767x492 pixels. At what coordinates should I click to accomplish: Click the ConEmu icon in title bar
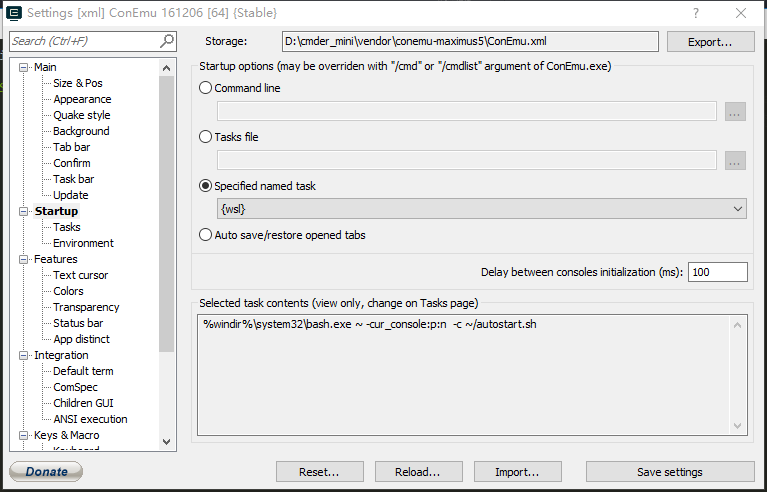[x=14, y=13]
